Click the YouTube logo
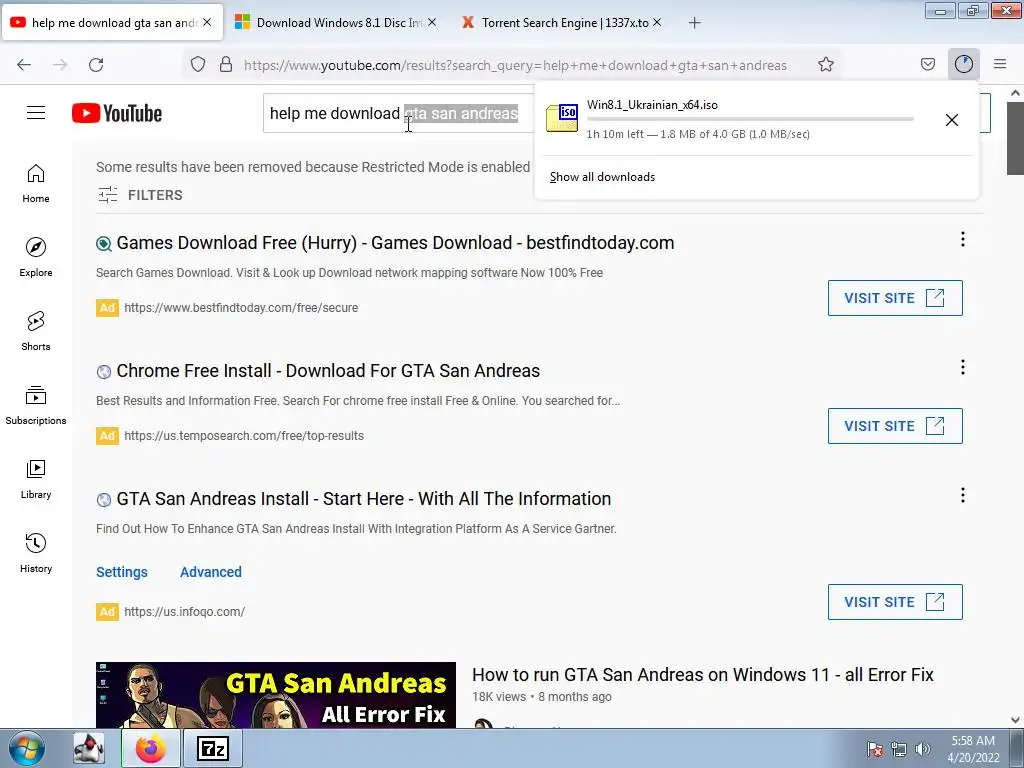1024x768 pixels. (x=117, y=113)
